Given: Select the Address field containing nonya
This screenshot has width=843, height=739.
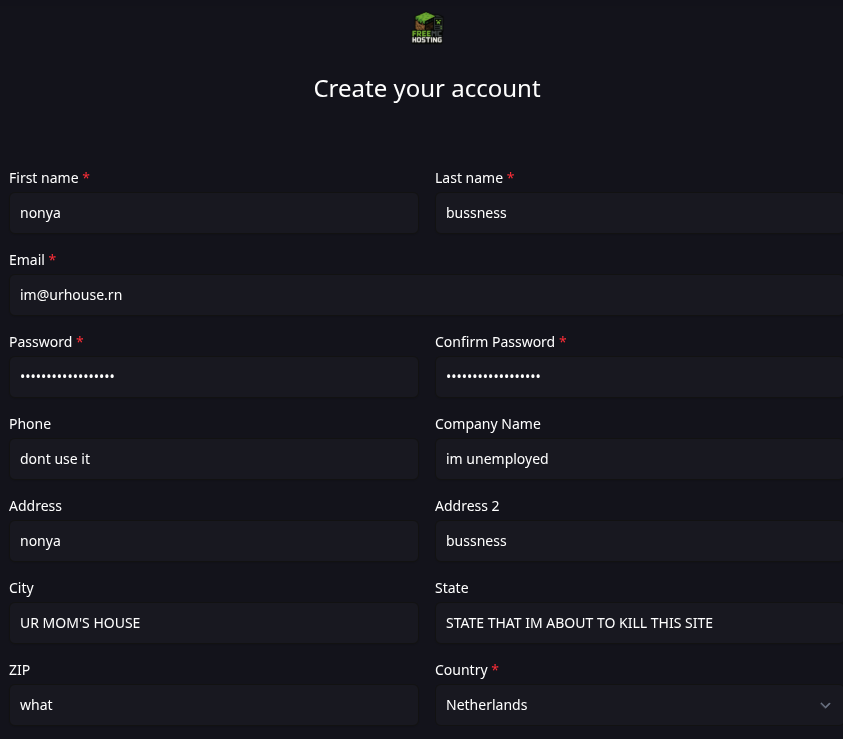Looking at the screenshot, I should [213, 541].
